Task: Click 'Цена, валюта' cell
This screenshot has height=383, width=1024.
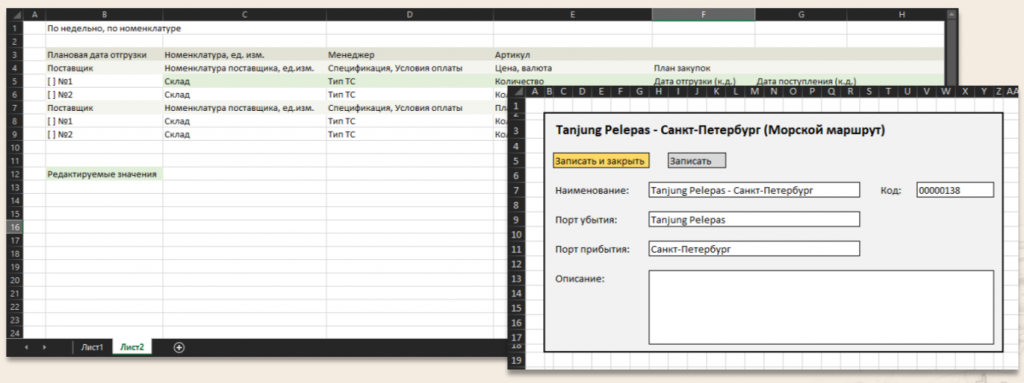Action: pyautogui.click(x=573, y=68)
